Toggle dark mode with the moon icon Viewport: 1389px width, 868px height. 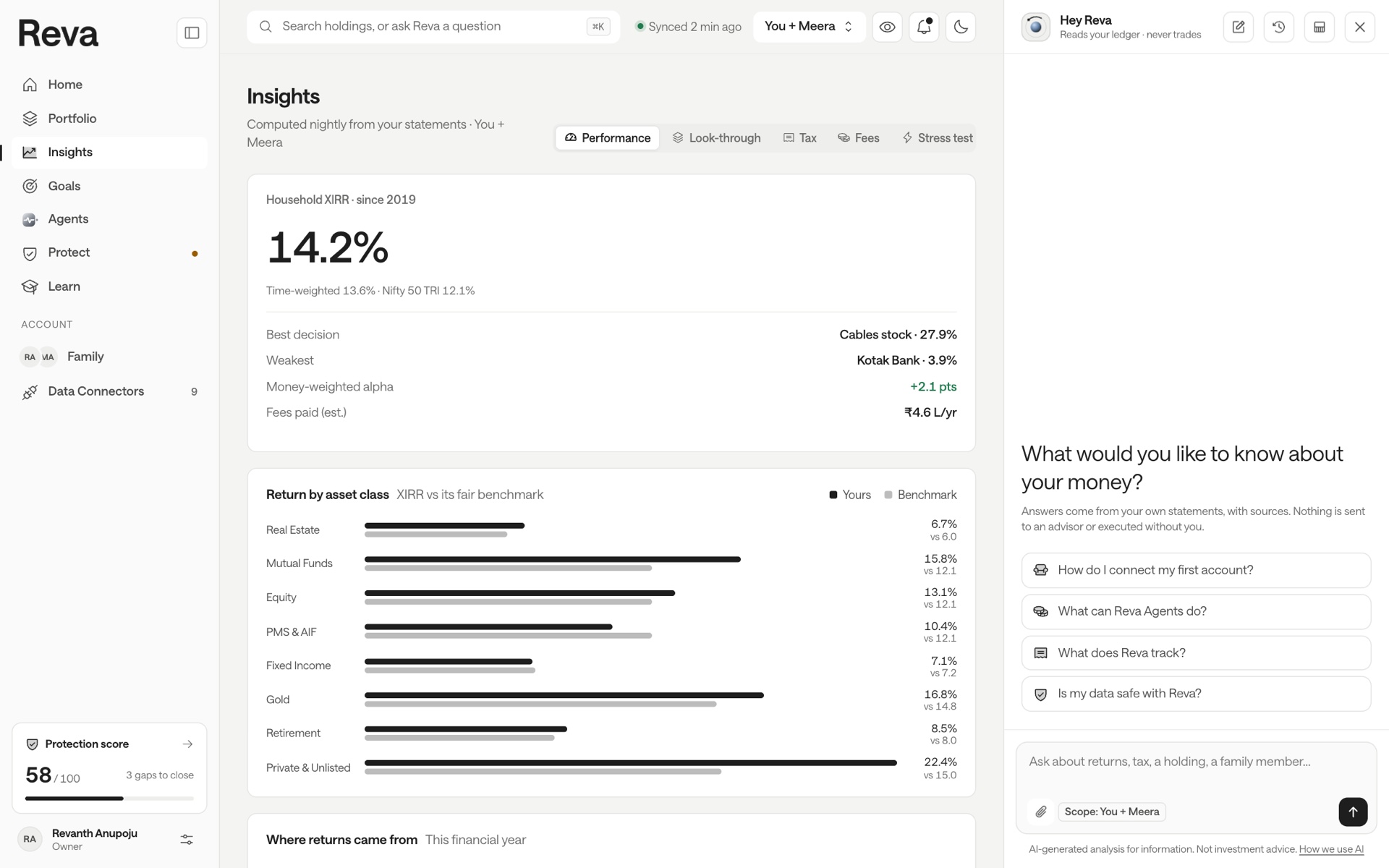(x=961, y=27)
